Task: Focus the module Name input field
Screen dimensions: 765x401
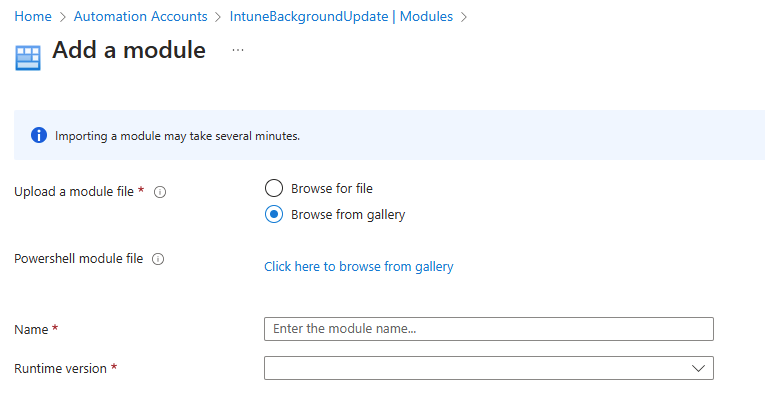Action: point(488,329)
